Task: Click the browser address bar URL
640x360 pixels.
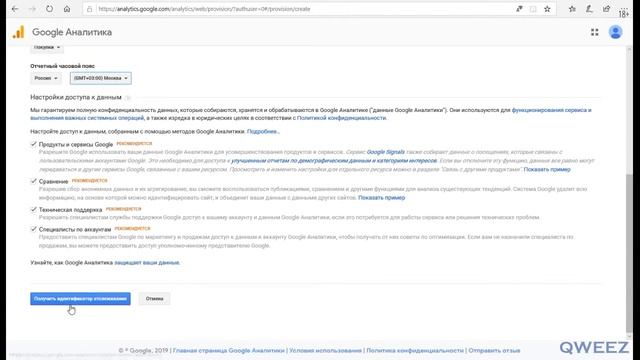Action: (204, 9)
